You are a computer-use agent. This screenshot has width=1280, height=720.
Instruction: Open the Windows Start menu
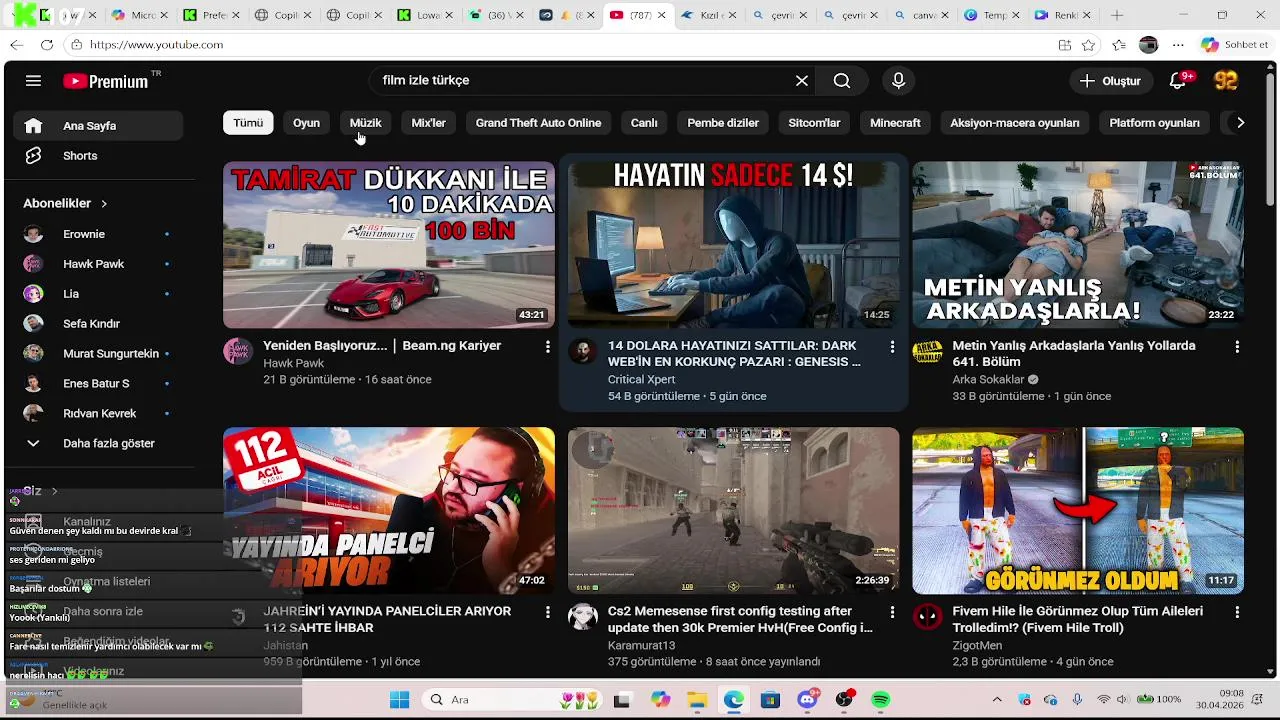[x=399, y=700]
